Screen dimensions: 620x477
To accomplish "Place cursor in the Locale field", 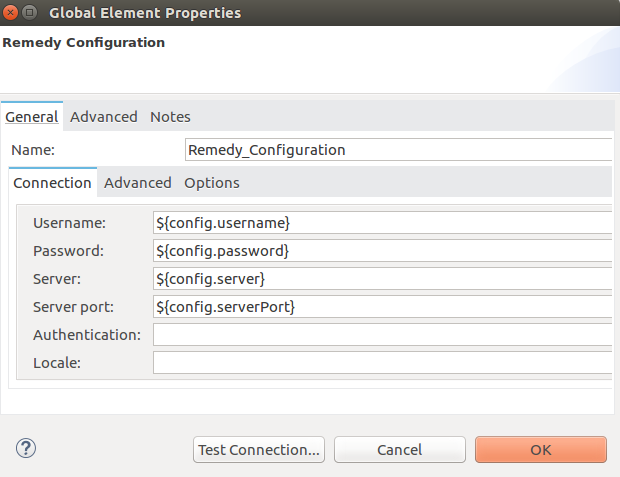I will coord(382,362).
